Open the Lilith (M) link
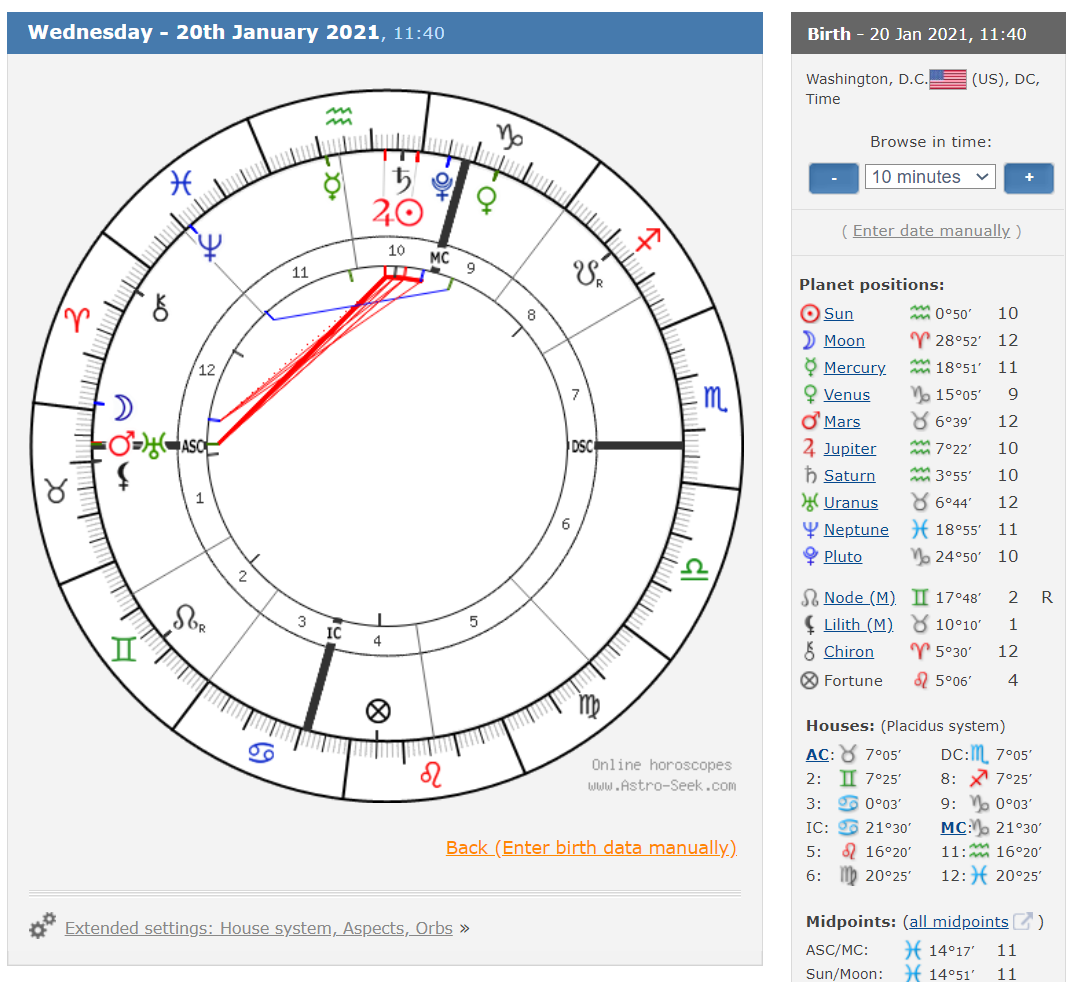Viewport: 1074px width, 982px height. [x=858, y=625]
